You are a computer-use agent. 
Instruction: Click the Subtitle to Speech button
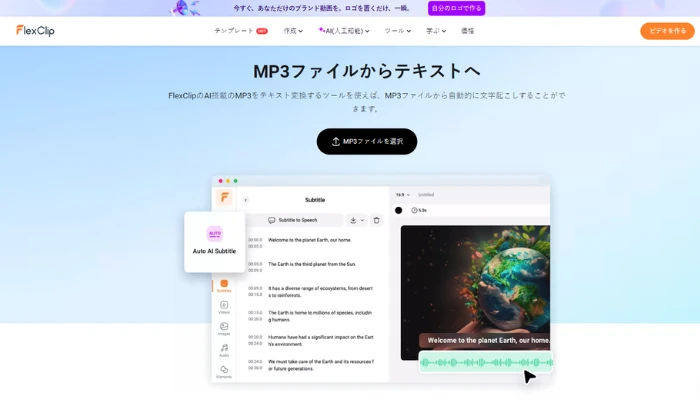click(293, 220)
